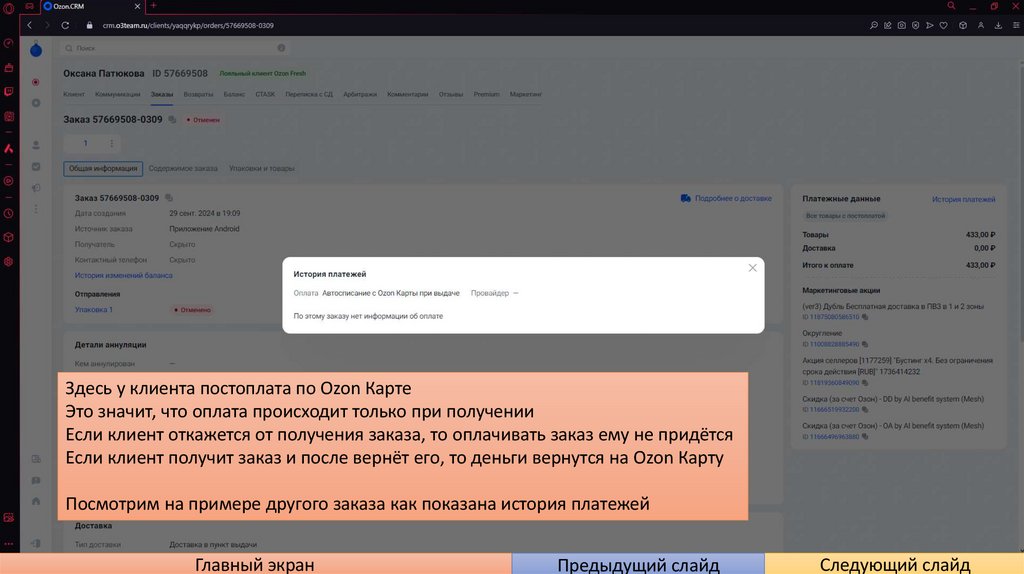Viewport: 1024px width, 574px height.
Task: Click the user icon in CRM sidebar
Action: (36, 145)
